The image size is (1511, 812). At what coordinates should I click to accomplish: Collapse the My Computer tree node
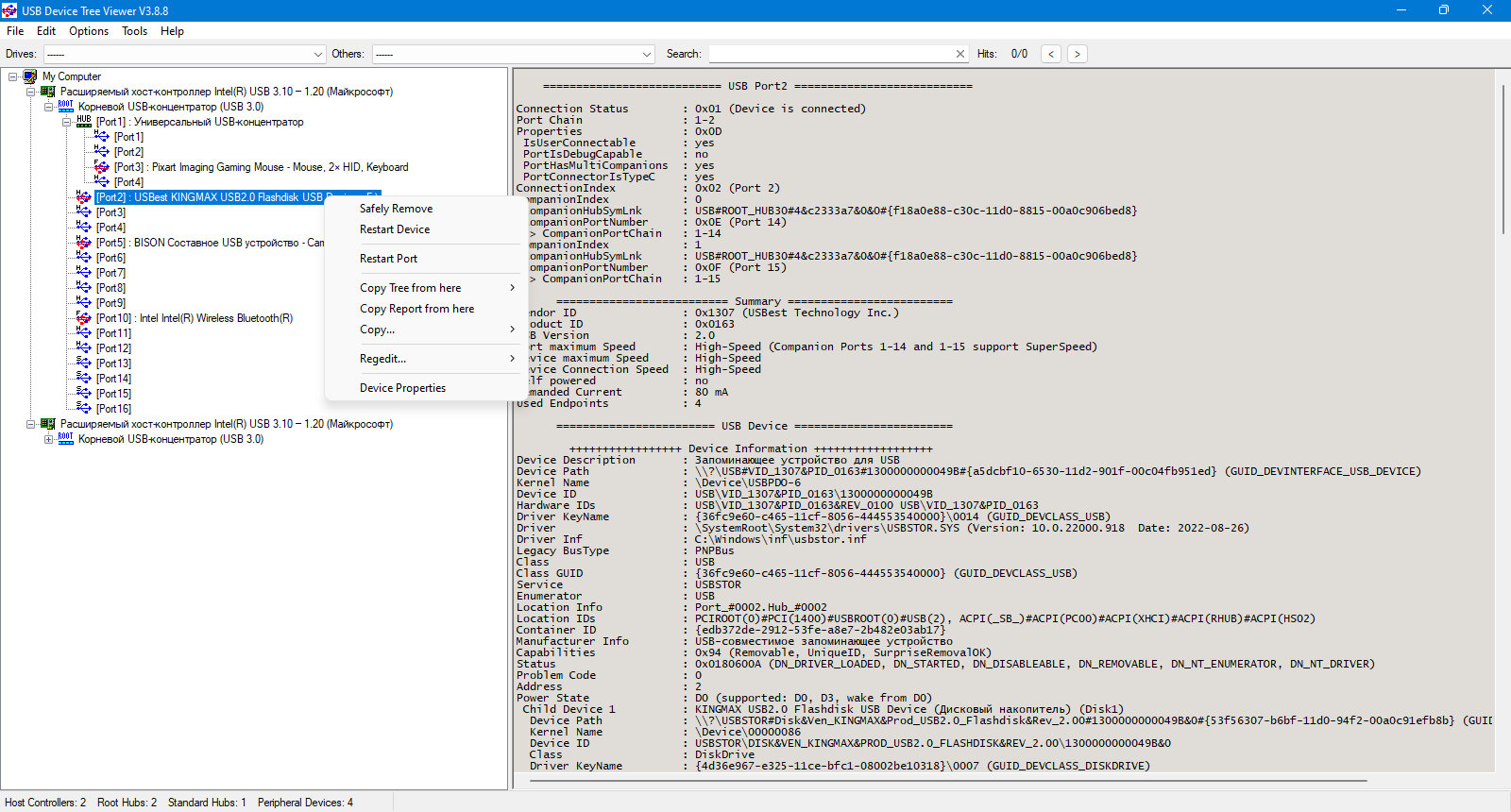(13, 76)
